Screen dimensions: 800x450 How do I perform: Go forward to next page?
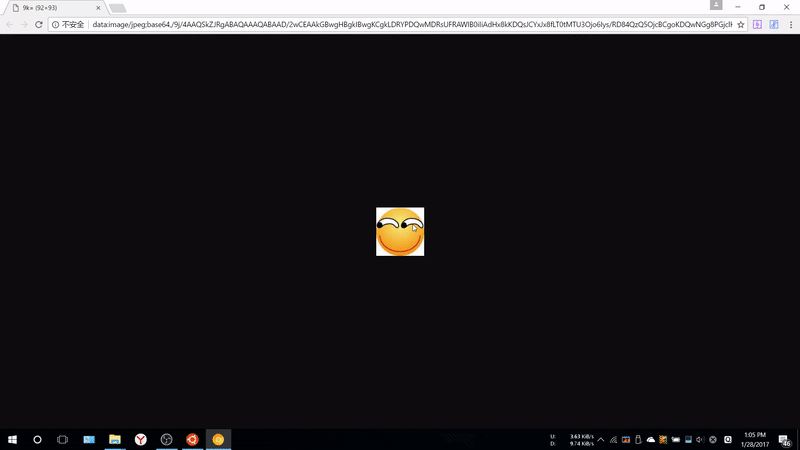tap(24, 24)
